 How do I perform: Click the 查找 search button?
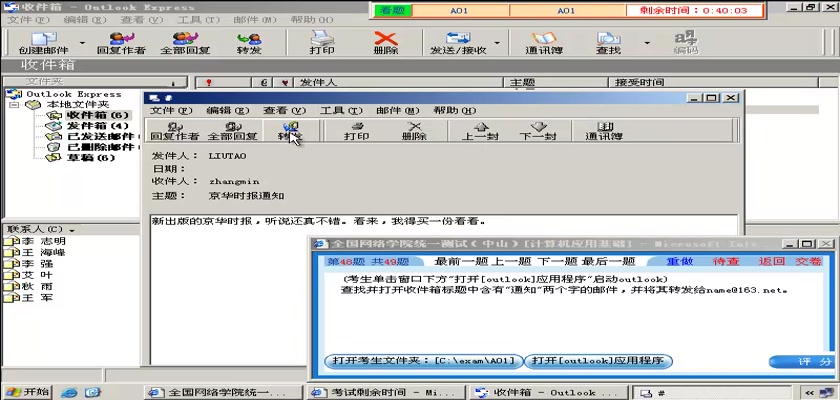click(608, 43)
